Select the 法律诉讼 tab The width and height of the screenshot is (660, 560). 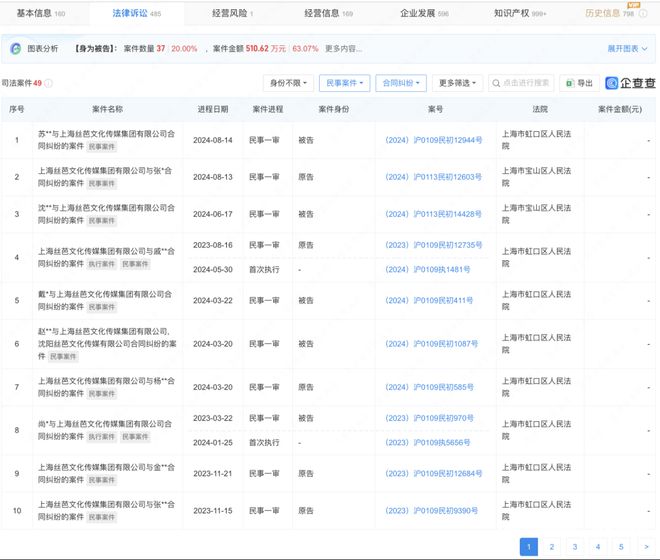click(136, 13)
